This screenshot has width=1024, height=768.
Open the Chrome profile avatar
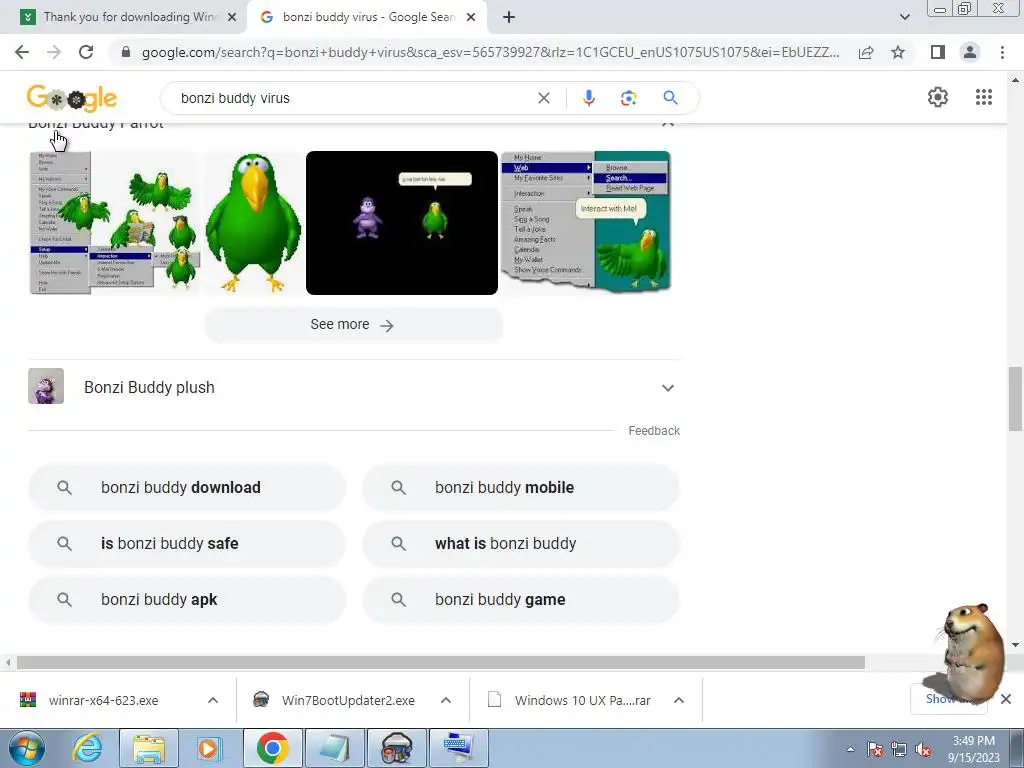(970, 52)
